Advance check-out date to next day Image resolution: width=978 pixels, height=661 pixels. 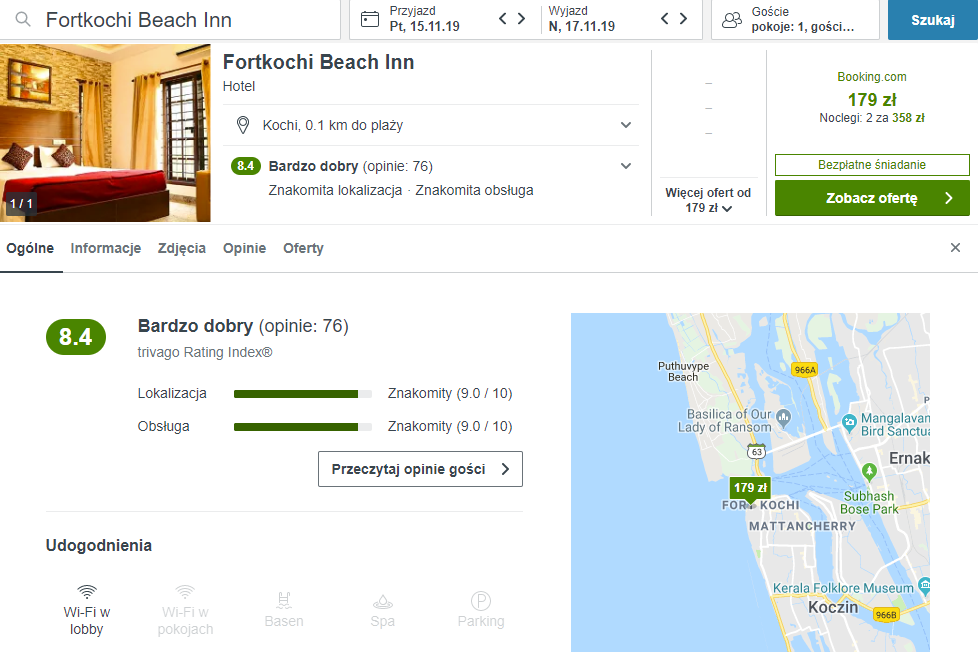click(x=683, y=19)
